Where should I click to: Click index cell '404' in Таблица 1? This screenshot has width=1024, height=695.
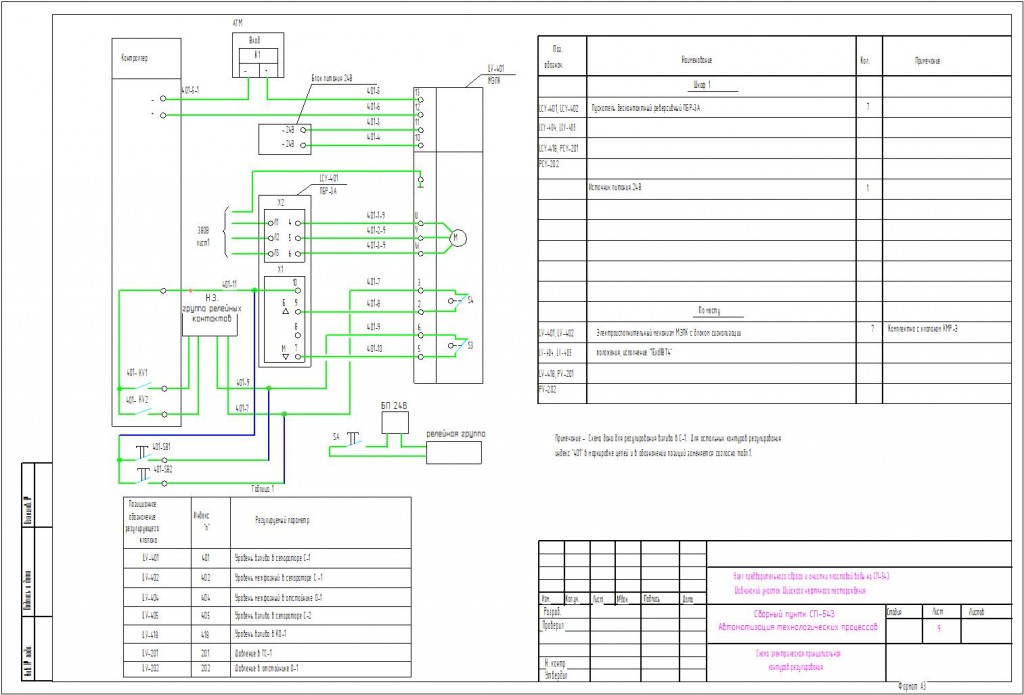tap(206, 598)
